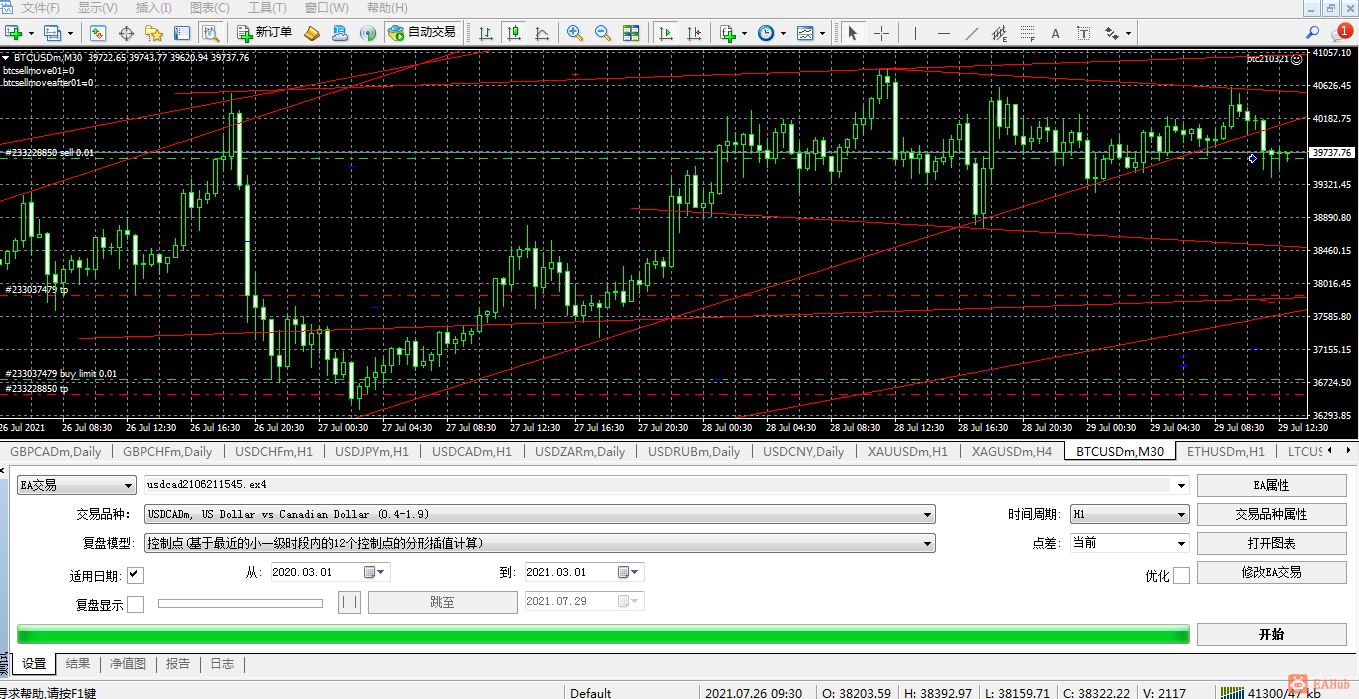
Task: Zoom in the chart
Action: [575, 33]
